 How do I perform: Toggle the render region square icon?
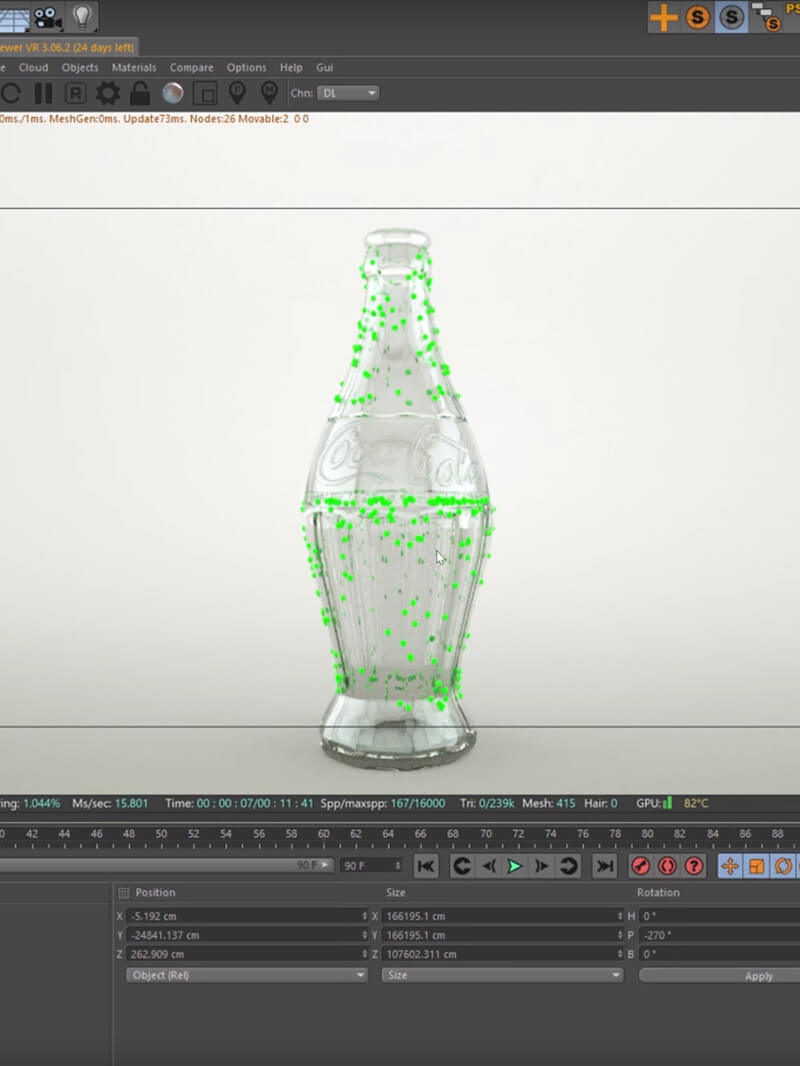[x=205, y=93]
